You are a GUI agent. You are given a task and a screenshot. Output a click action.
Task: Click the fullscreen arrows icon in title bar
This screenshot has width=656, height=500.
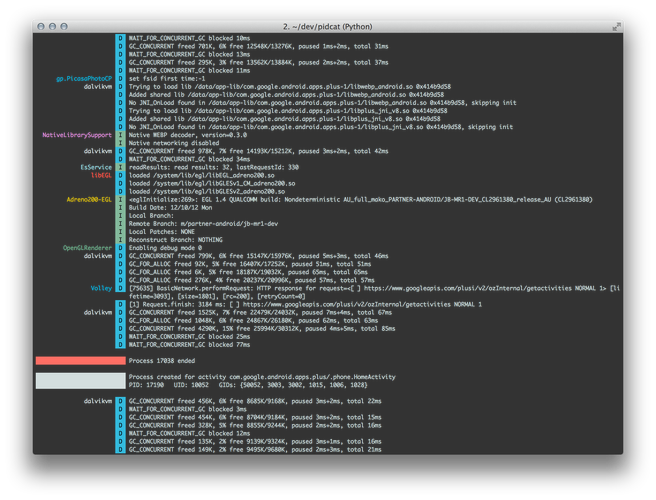tap(616, 27)
